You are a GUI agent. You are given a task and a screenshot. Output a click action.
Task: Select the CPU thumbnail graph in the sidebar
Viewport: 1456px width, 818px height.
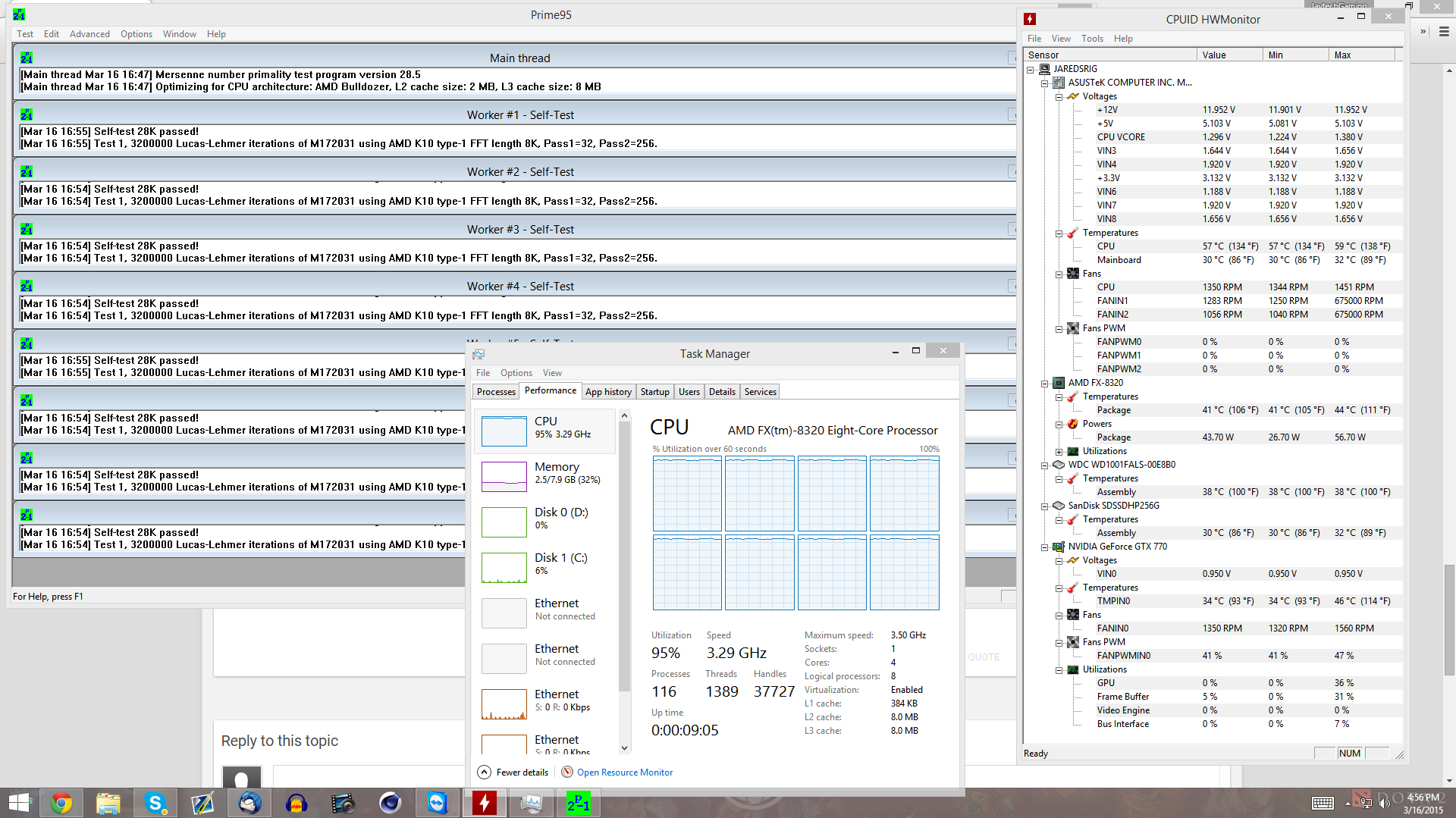pos(504,431)
